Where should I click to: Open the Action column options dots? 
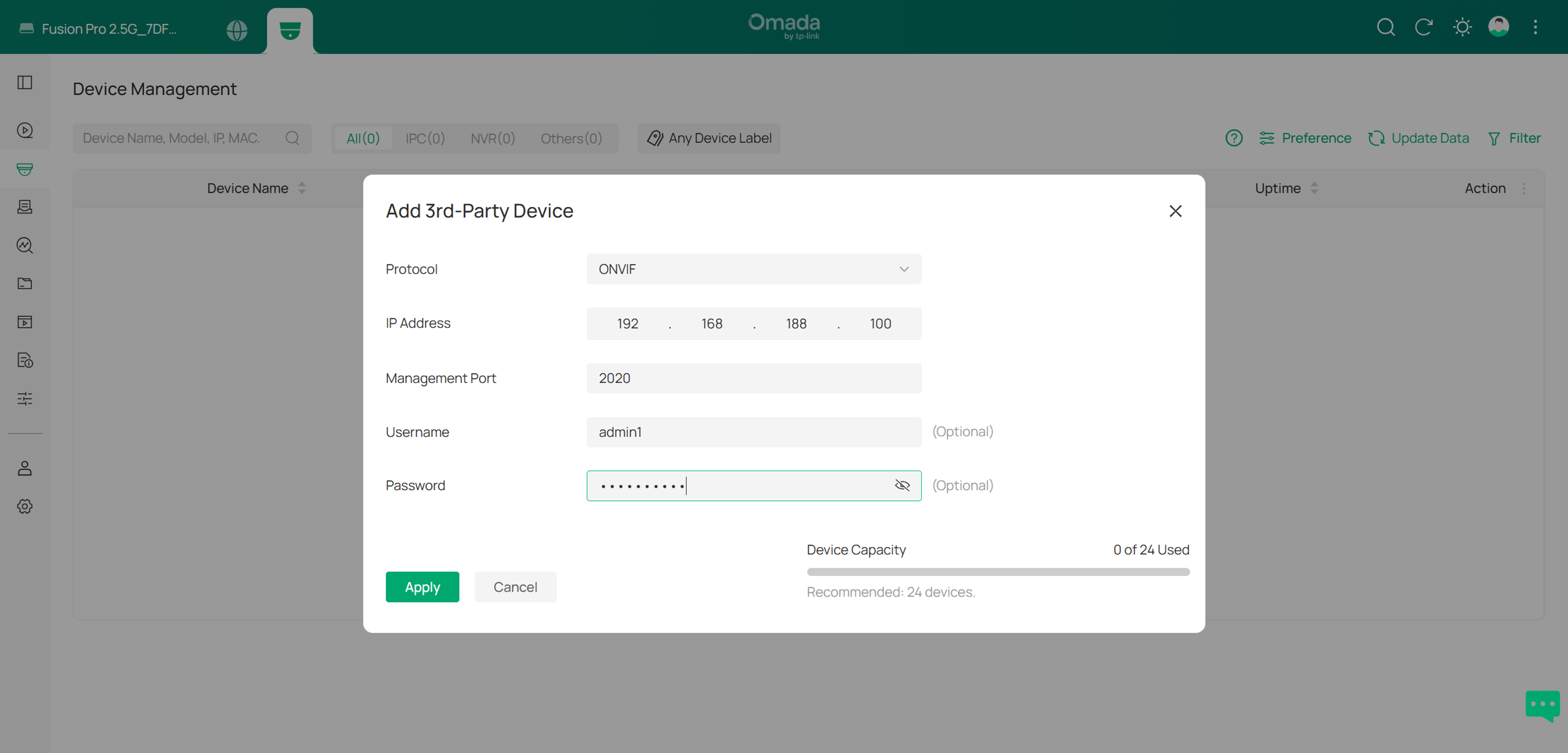pyautogui.click(x=1523, y=188)
